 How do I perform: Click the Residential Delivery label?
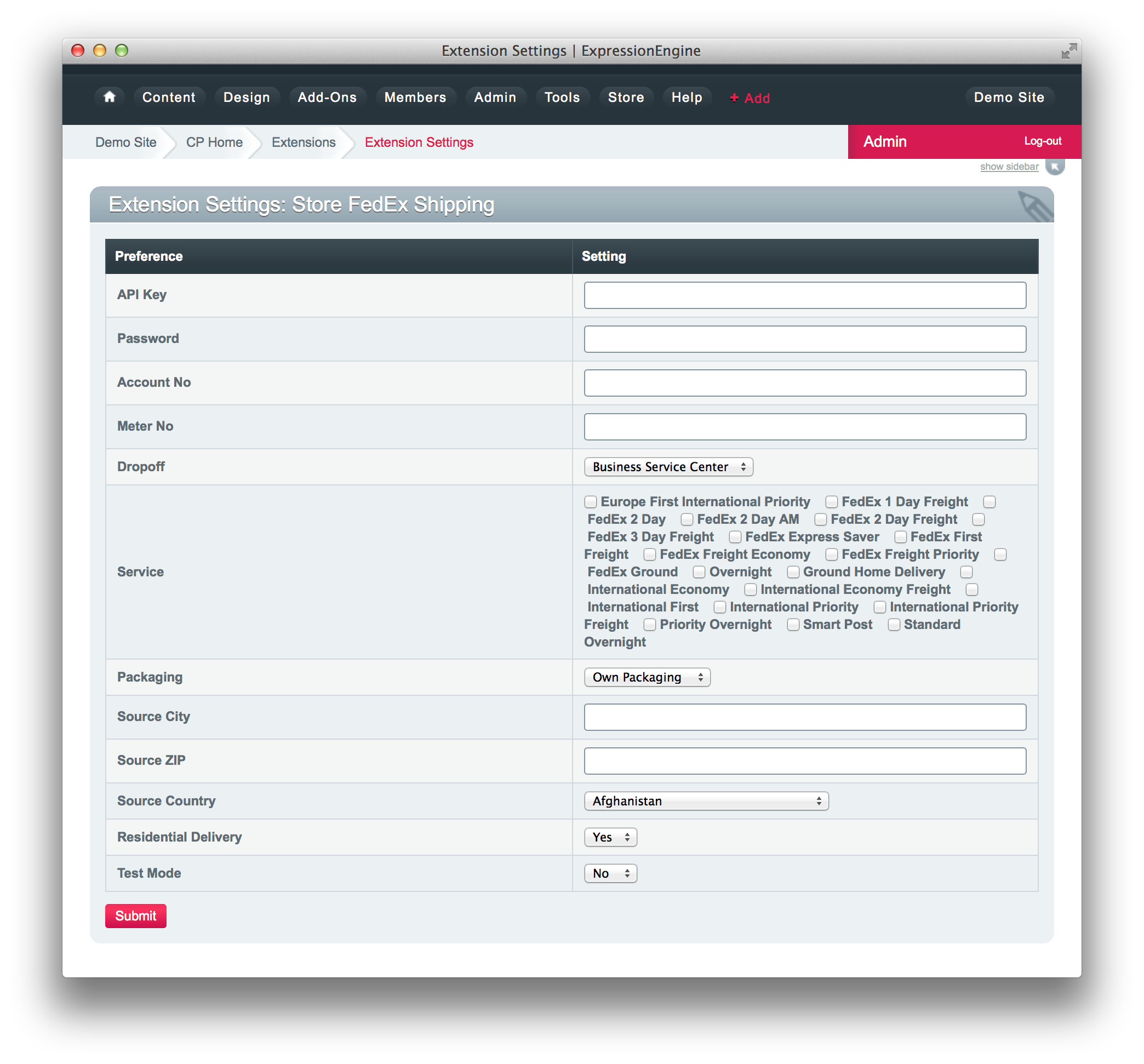pos(180,837)
